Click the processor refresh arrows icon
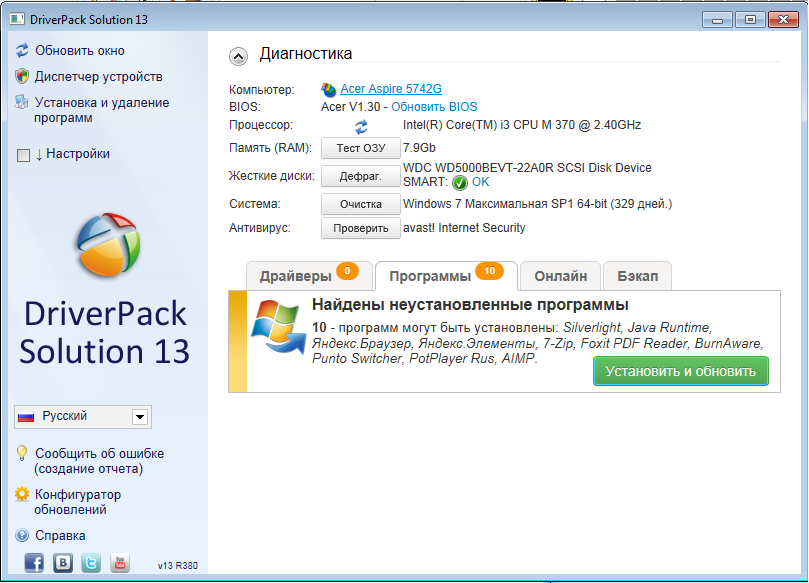 pyautogui.click(x=361, y=126)
